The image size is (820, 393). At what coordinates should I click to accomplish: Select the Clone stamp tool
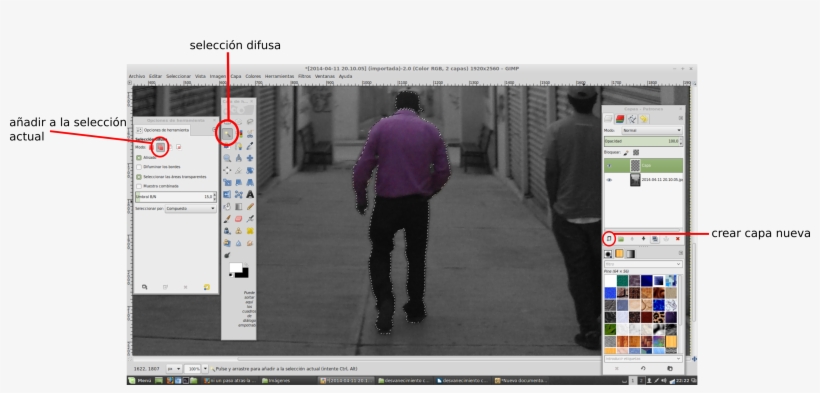[x=238, y=231]
